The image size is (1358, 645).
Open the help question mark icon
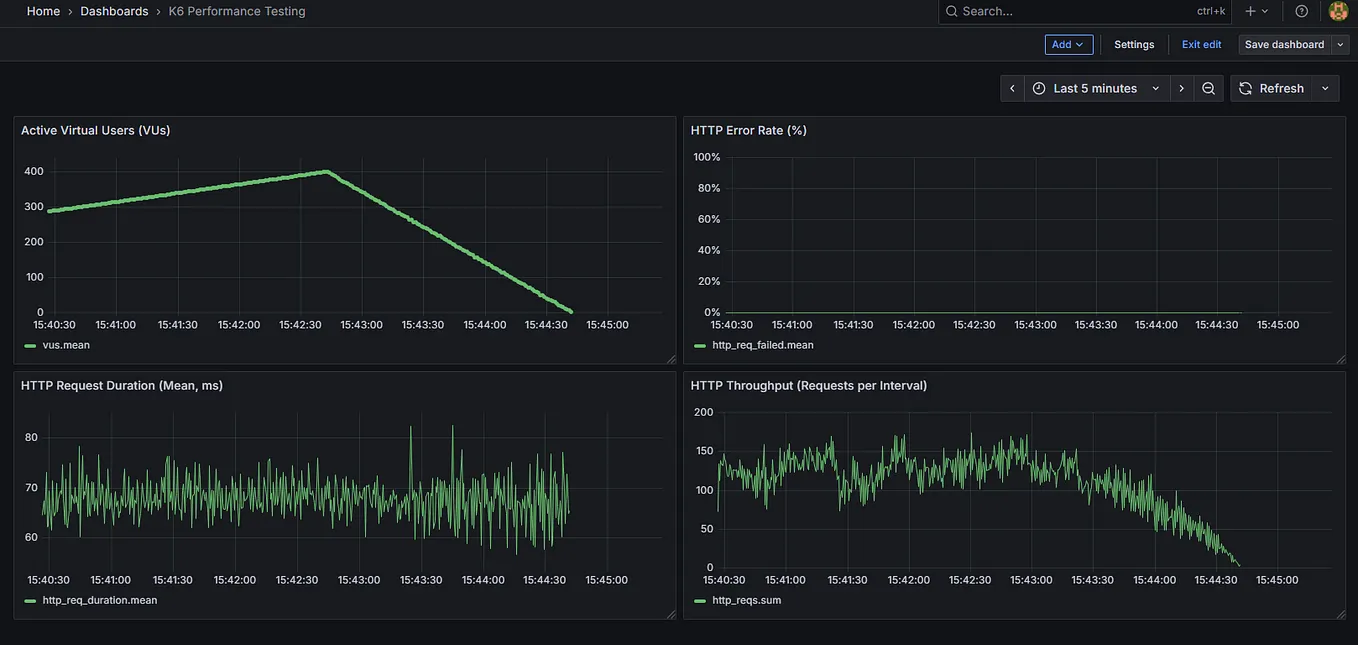pos(1301,11)
